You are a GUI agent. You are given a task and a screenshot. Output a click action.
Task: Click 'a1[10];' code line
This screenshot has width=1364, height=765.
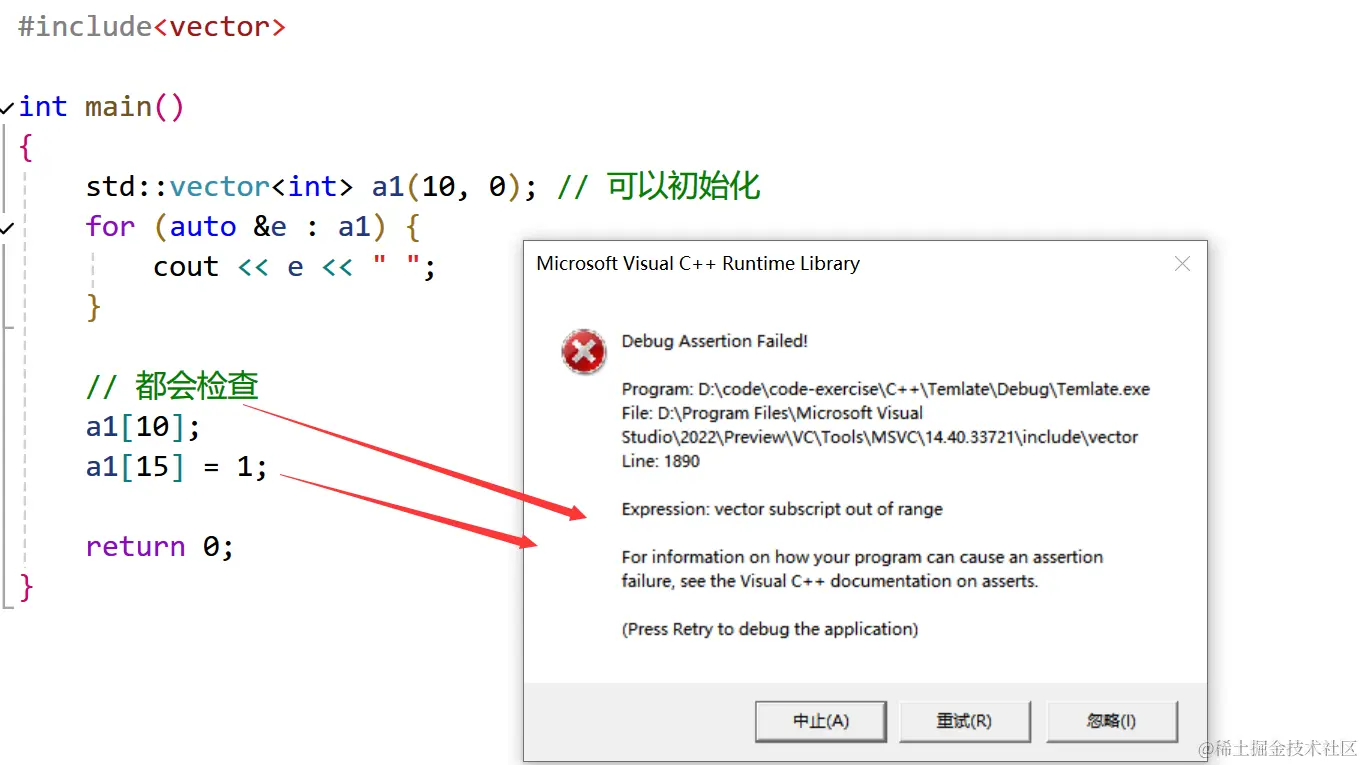(143, 427)
